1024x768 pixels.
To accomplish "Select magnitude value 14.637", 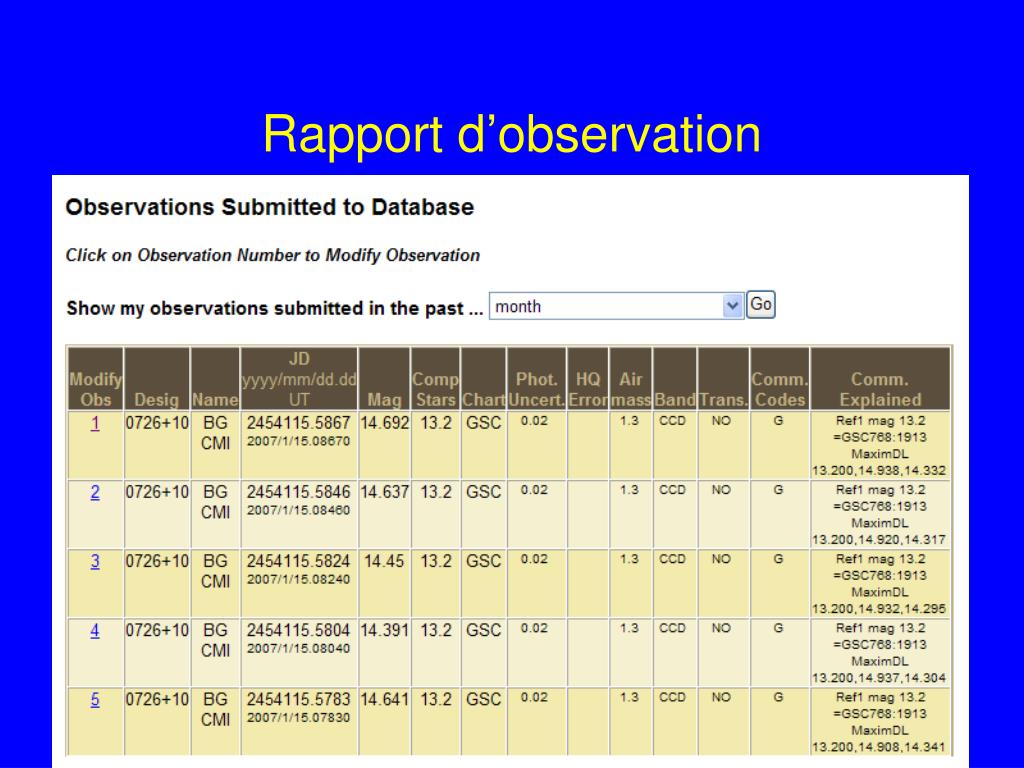I will tap(384, 492).
